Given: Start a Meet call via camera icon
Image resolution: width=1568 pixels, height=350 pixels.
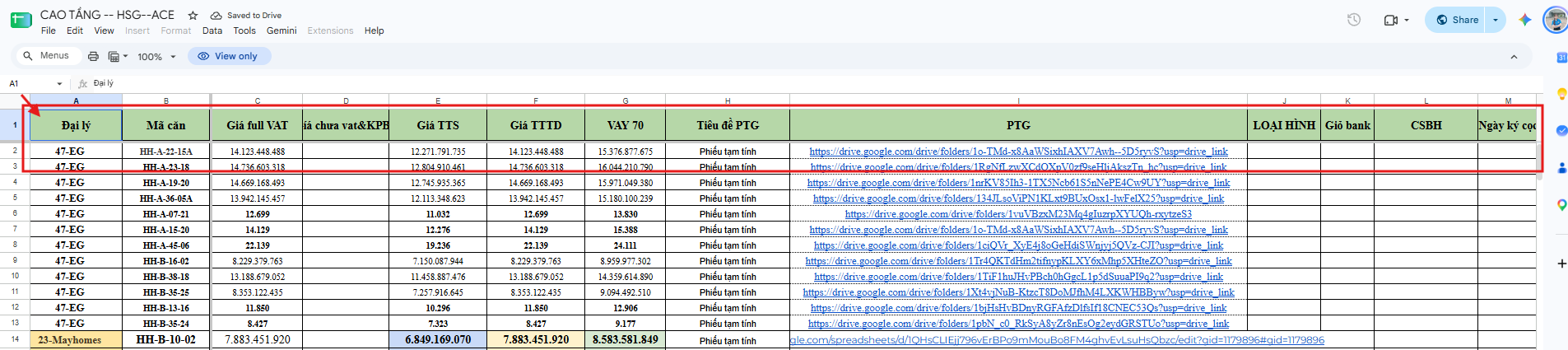Looking at the screenshot, I should pos(1391,20).
